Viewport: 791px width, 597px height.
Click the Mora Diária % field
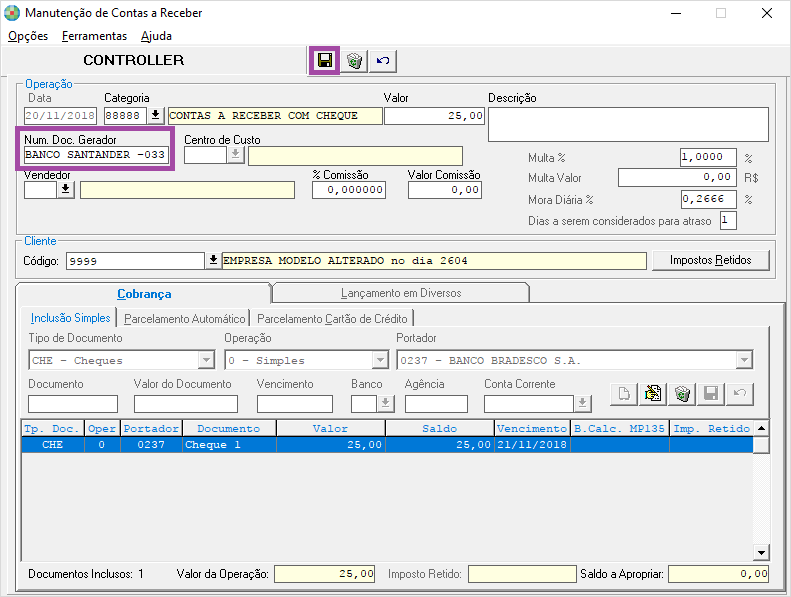click(x=708, y=199)
